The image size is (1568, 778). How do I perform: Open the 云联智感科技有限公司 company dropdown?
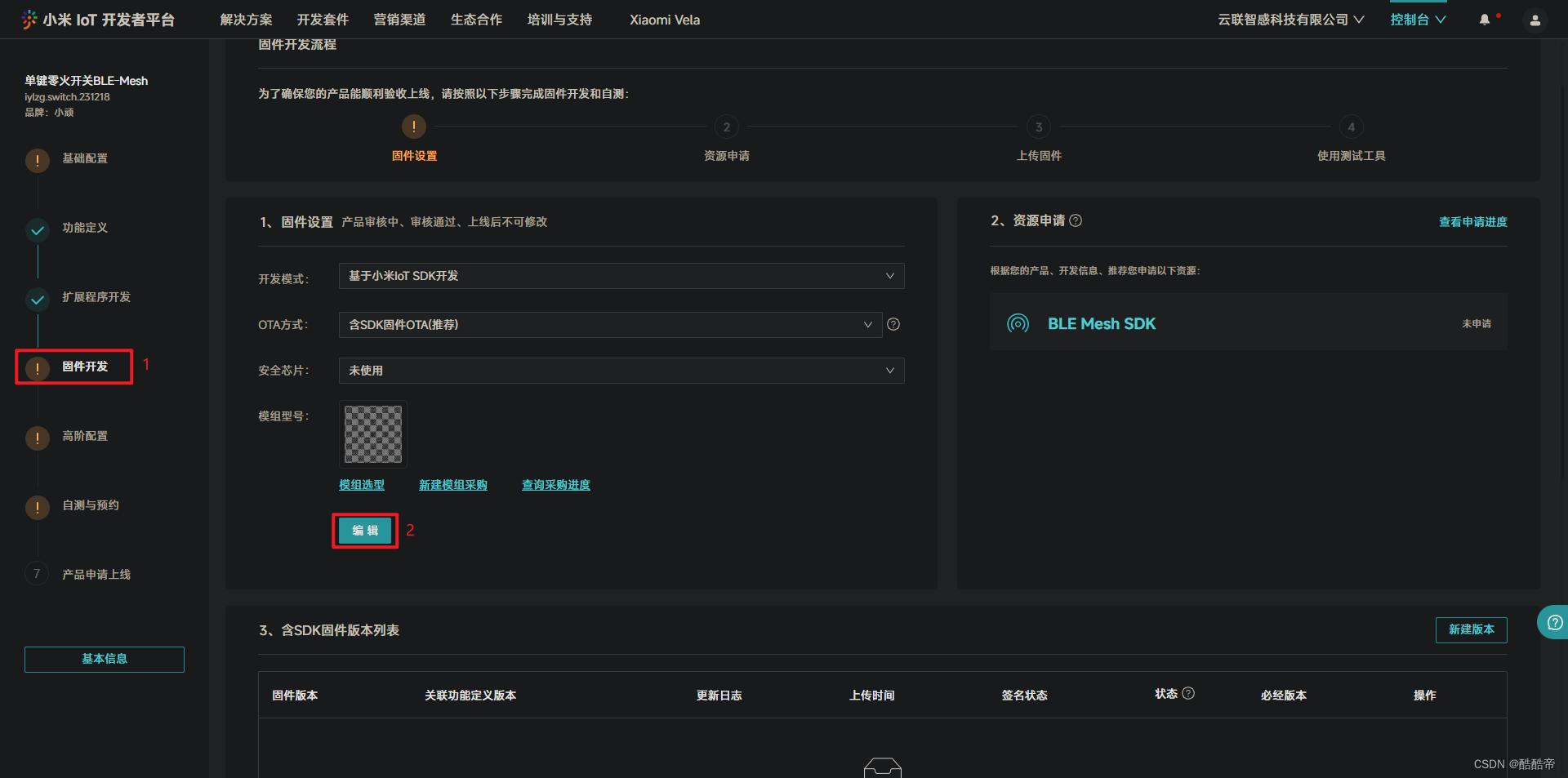(x=1290, y=20)
